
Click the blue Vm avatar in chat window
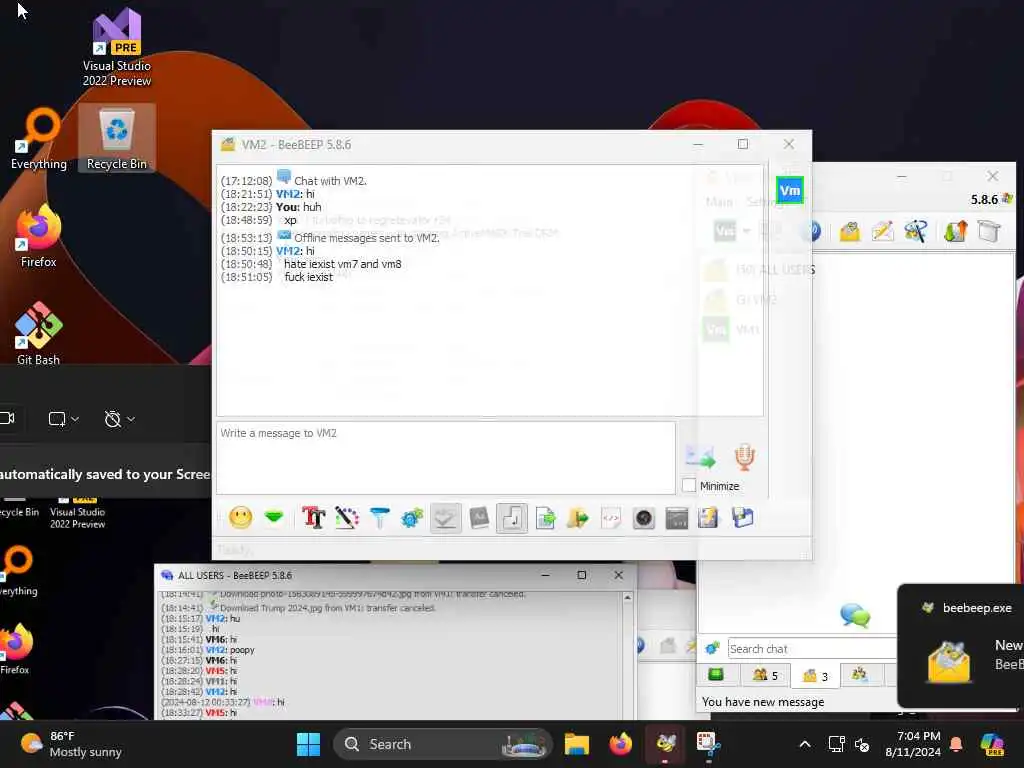790,191
